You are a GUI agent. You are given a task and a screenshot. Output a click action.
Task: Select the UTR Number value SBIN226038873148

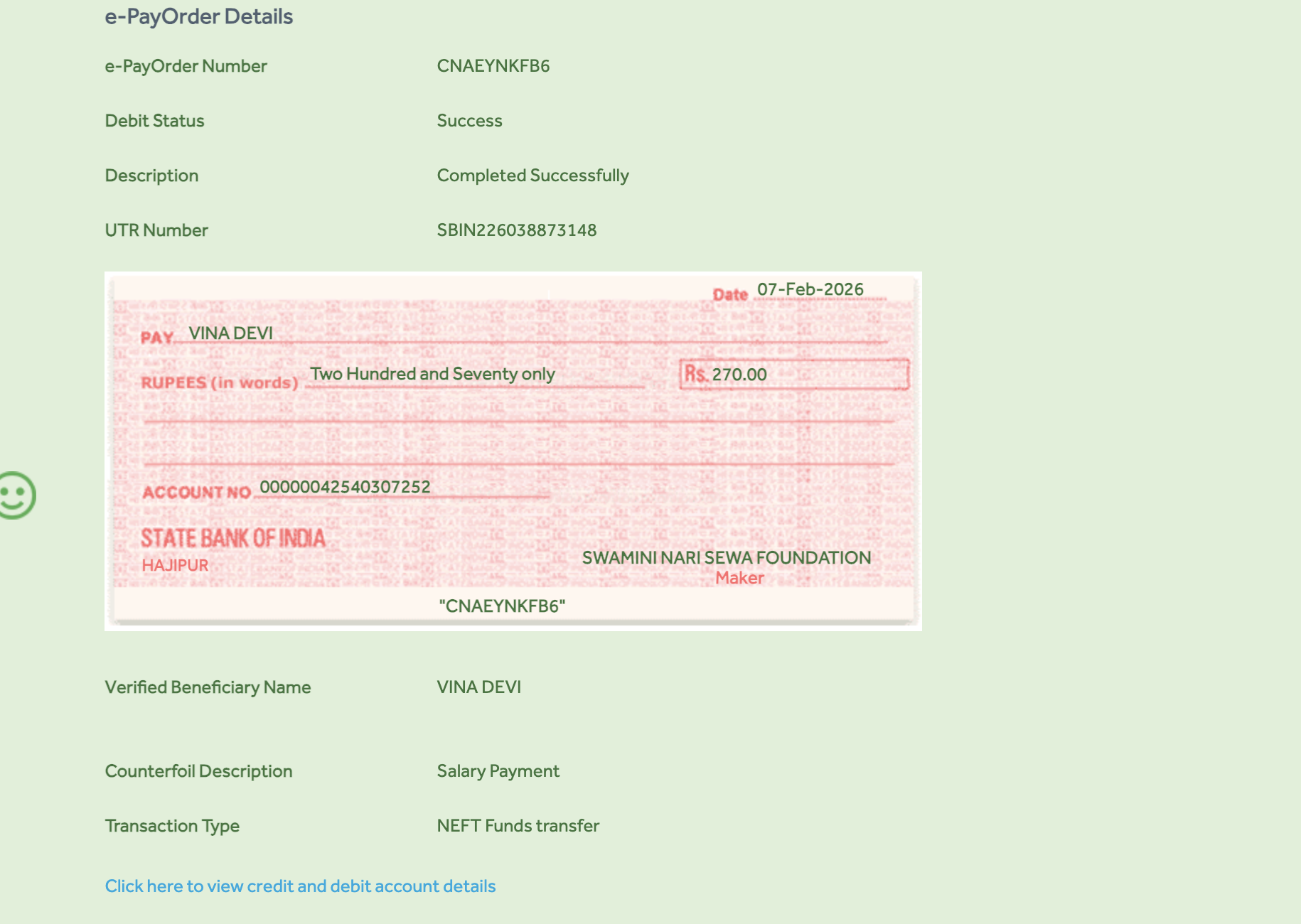tap(516, 230)
